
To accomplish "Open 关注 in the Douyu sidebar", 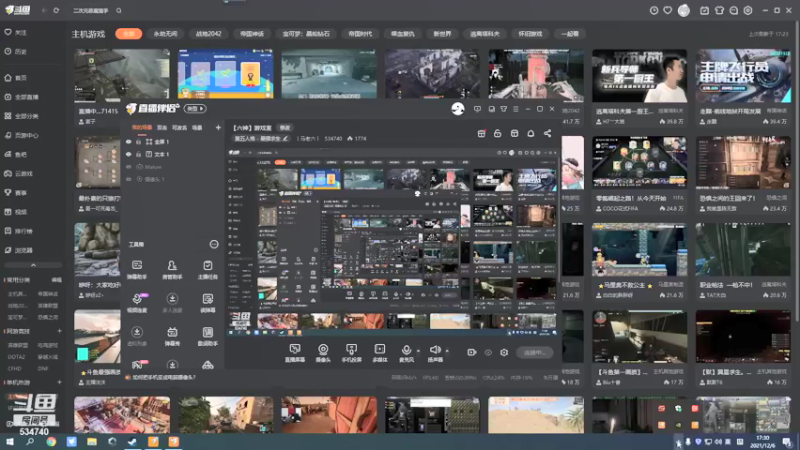I will [x=20, y=32].
